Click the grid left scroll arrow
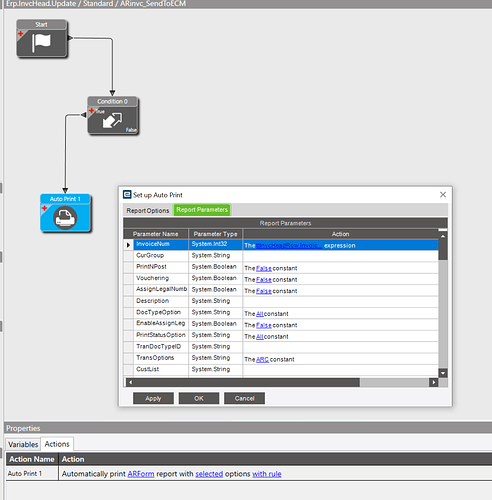The image size is (492, 500). [130, 382]
